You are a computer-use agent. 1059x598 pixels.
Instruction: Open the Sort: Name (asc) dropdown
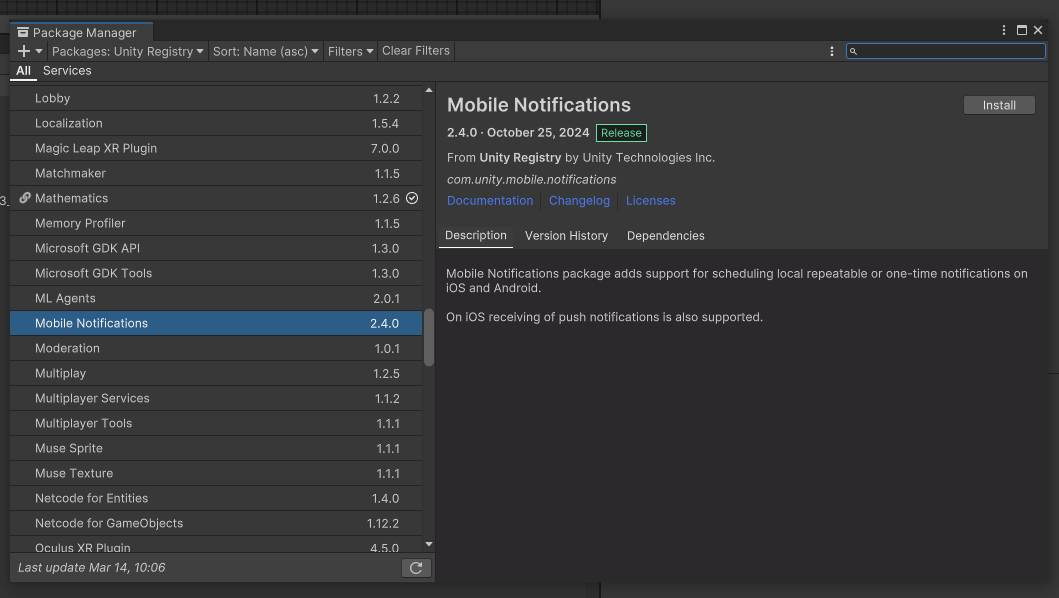[x=265, y=51]
